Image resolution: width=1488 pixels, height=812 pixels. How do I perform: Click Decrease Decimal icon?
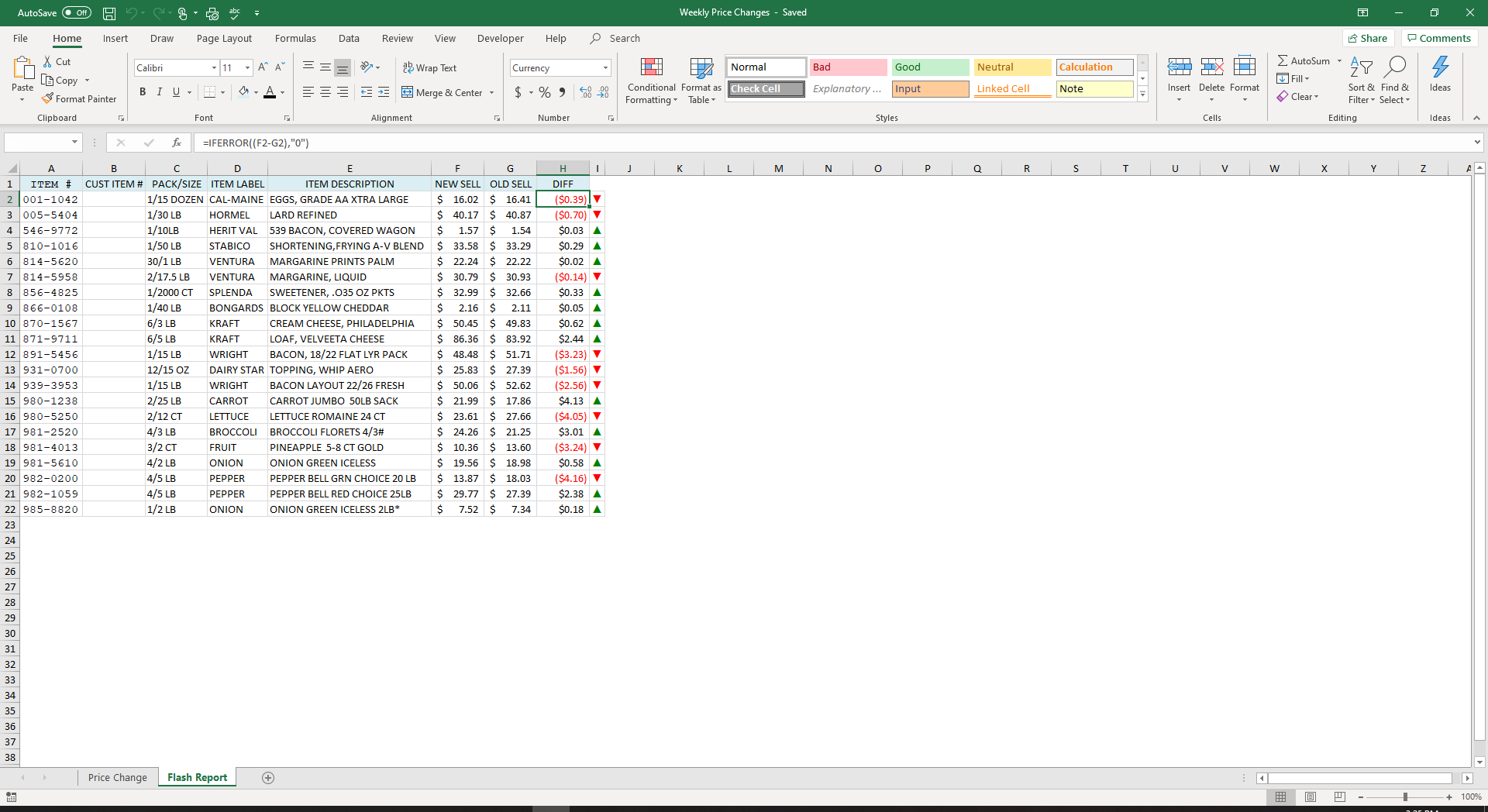coord(603,92)
